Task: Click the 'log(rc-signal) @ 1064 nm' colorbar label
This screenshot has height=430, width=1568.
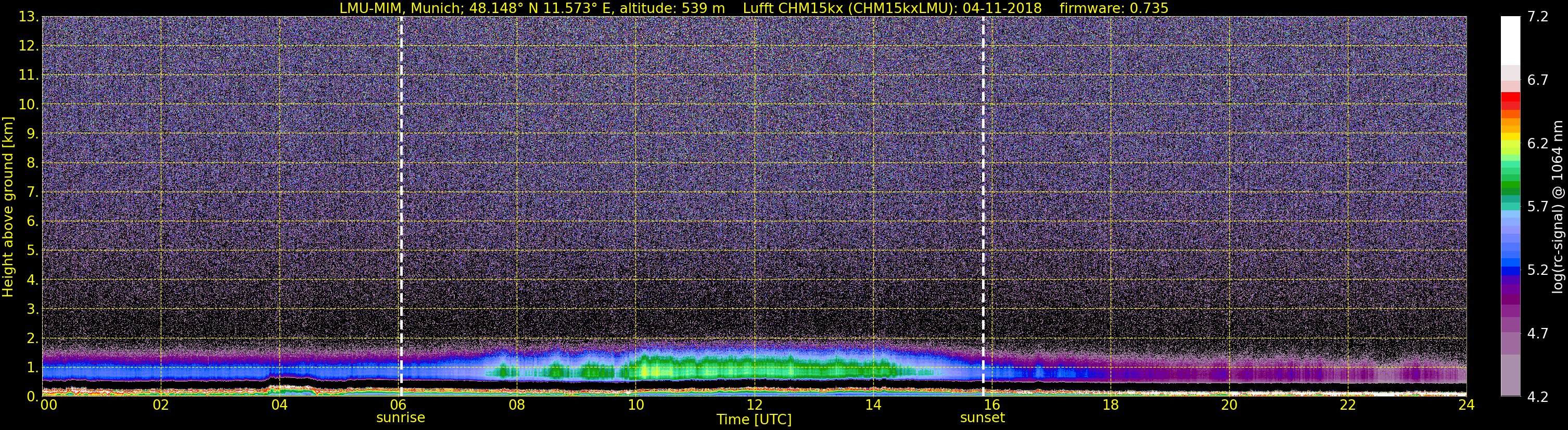Action: point(1557,207)
